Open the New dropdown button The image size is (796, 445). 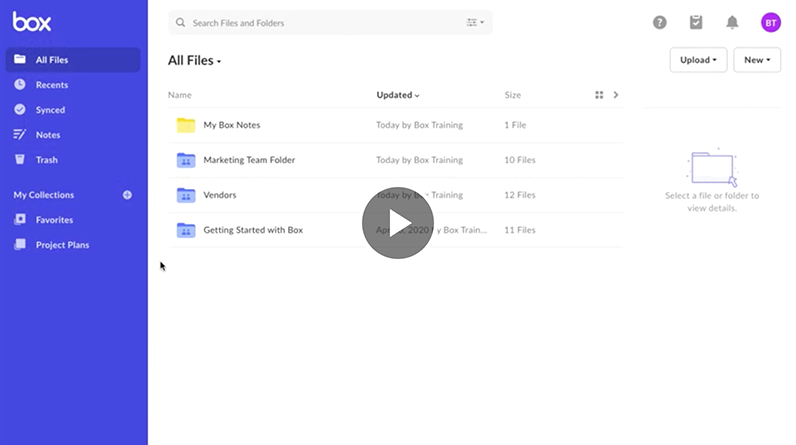757,60
